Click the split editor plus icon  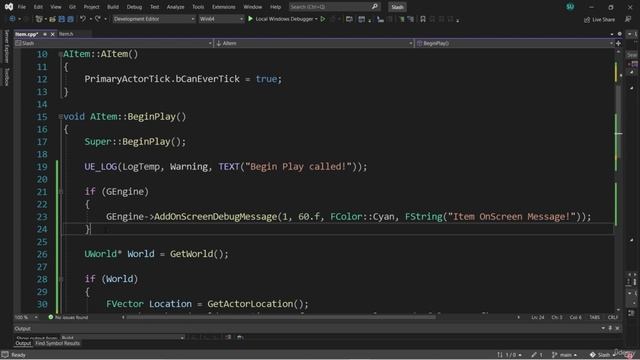pos(618,43)
